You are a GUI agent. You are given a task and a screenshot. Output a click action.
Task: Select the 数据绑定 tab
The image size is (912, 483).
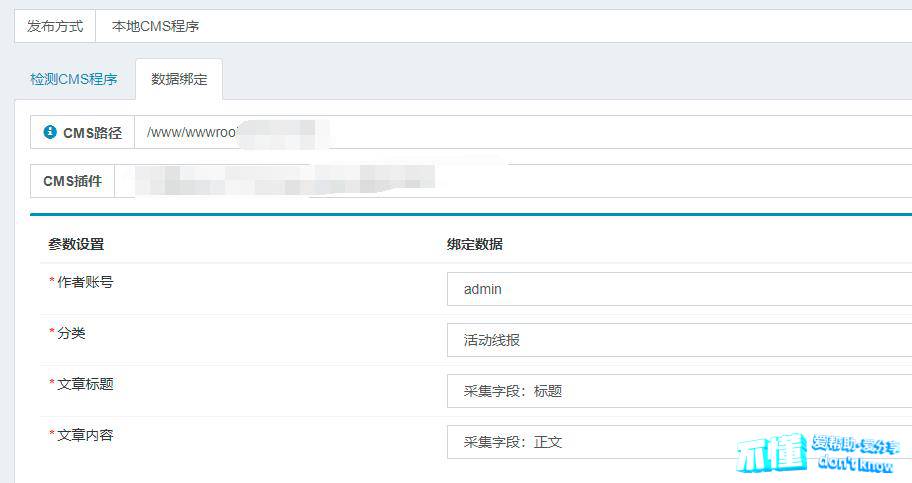(179, 79)
